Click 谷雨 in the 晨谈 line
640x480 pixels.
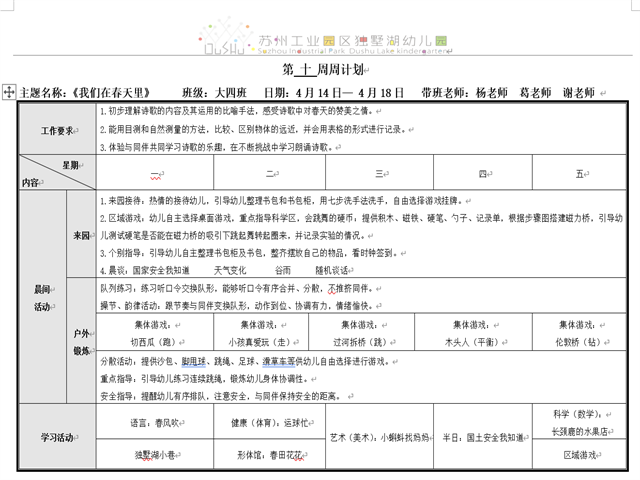coord(283,271)
